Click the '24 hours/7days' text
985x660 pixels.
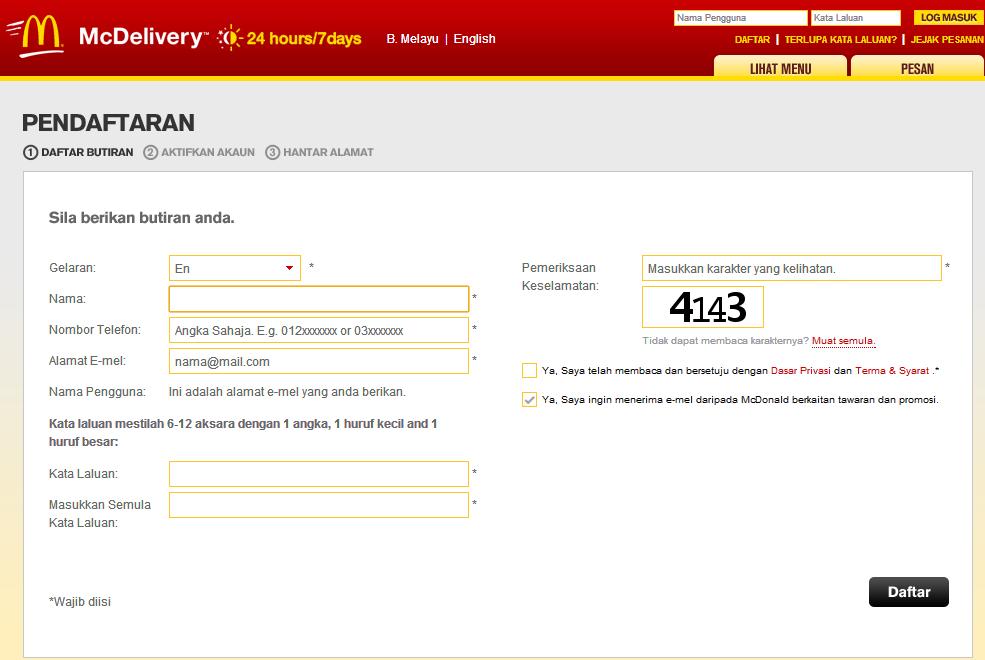pyautogui.click(x=304, y=38)
